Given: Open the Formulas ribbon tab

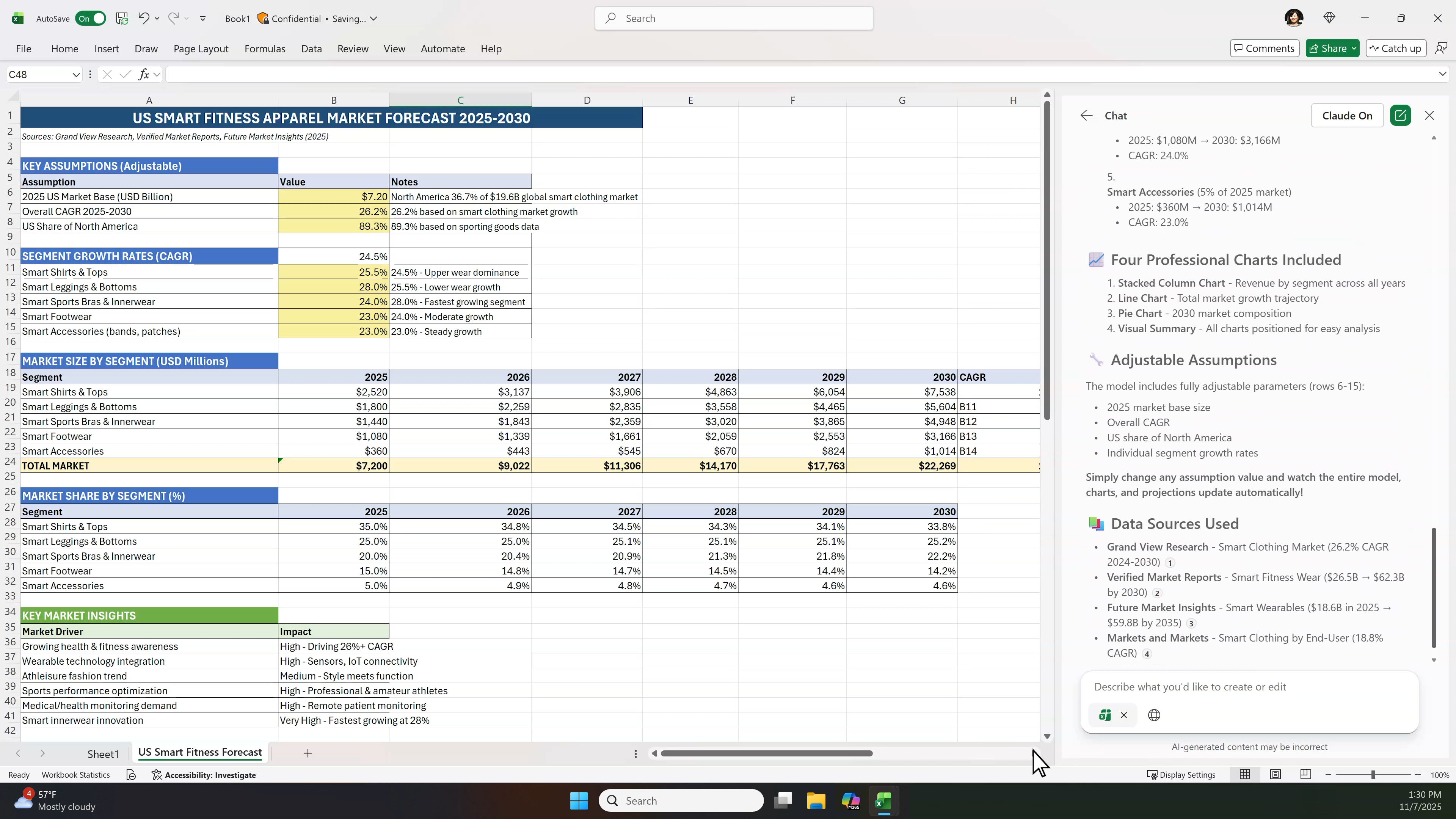Looking at the screenshot, I should [x=265, y=49].
